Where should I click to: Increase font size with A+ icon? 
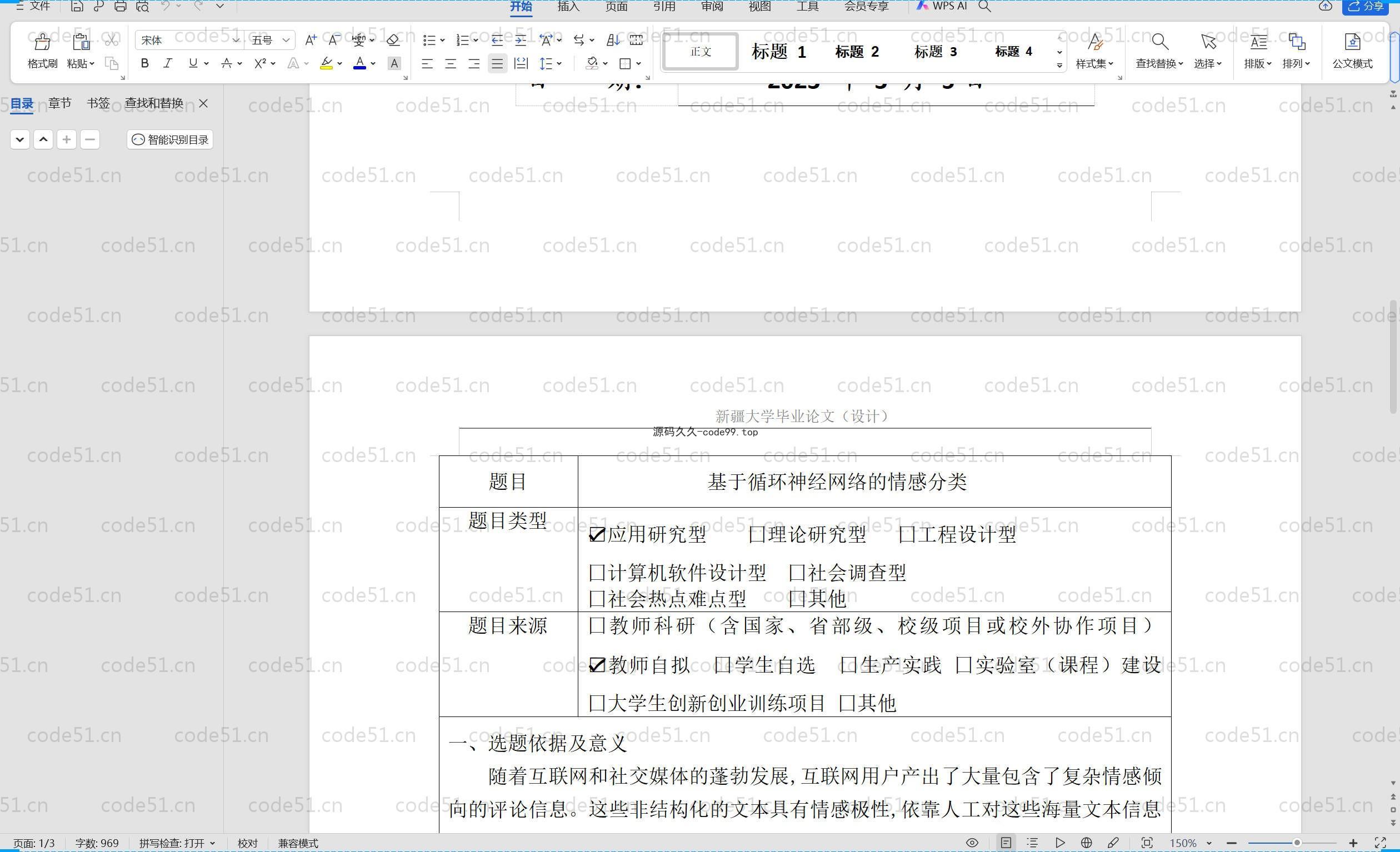coord(310,40)
